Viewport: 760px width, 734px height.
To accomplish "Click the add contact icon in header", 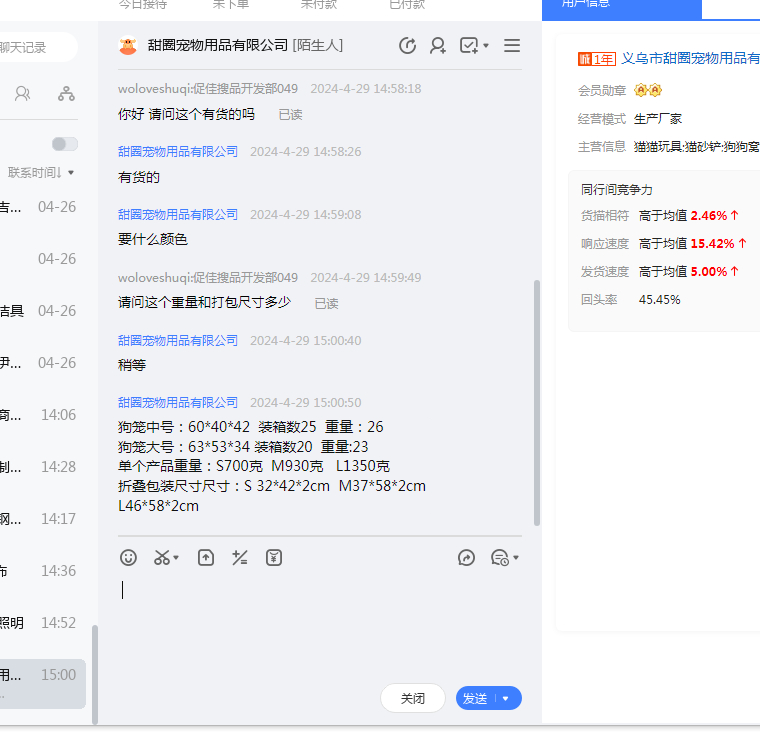I will click(x=438, y=46).
